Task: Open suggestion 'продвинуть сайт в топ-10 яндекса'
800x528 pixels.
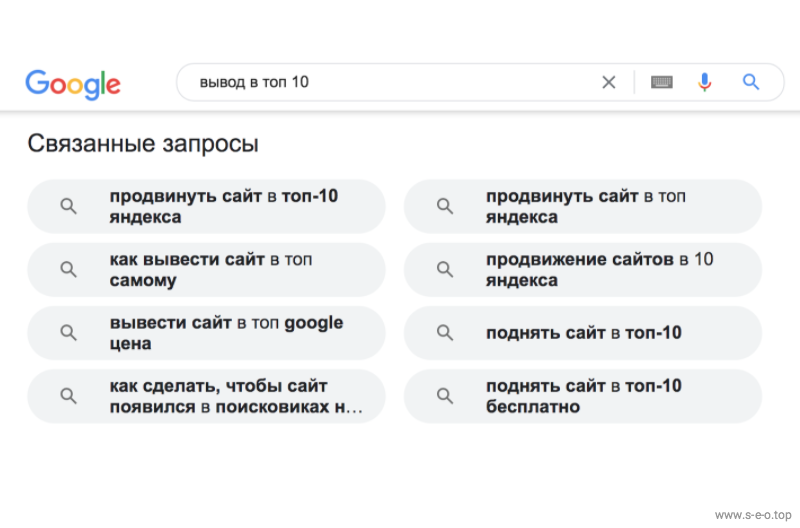Action: click(206, 207)
